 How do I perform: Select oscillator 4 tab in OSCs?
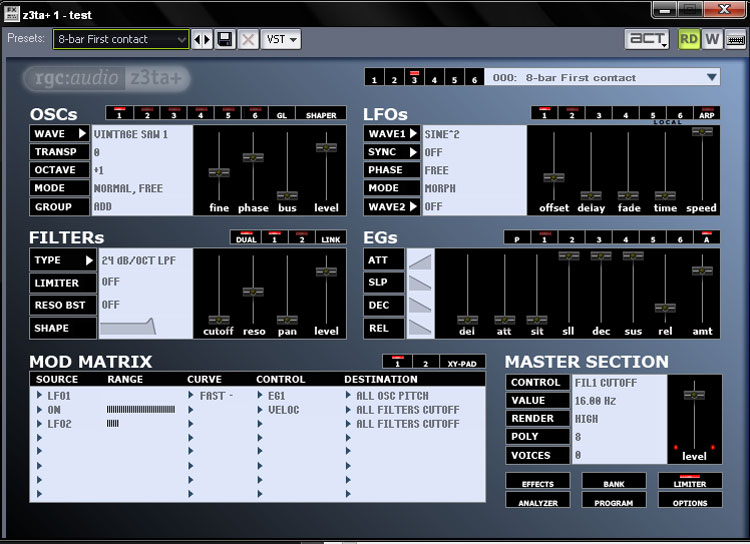click(x=200, y=113)
